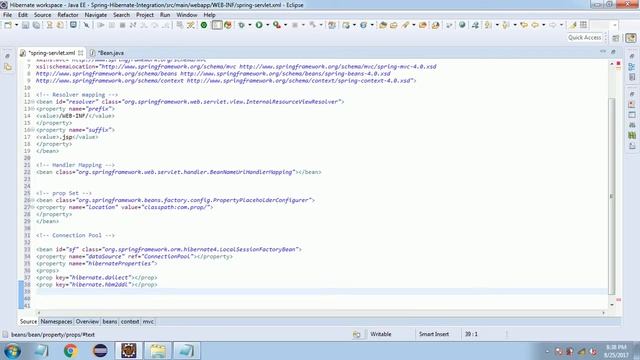Collapse the suffix property fold at line 16
The image size is (640, 360).
[x=33, y=130]
